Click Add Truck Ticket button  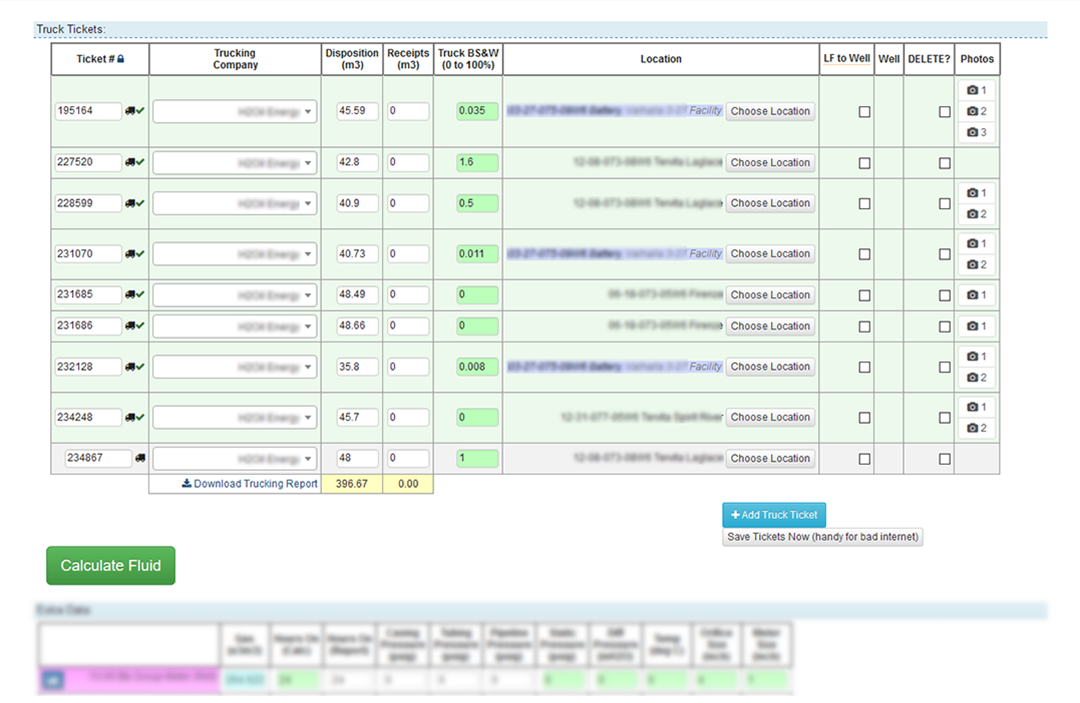point(774,515)
